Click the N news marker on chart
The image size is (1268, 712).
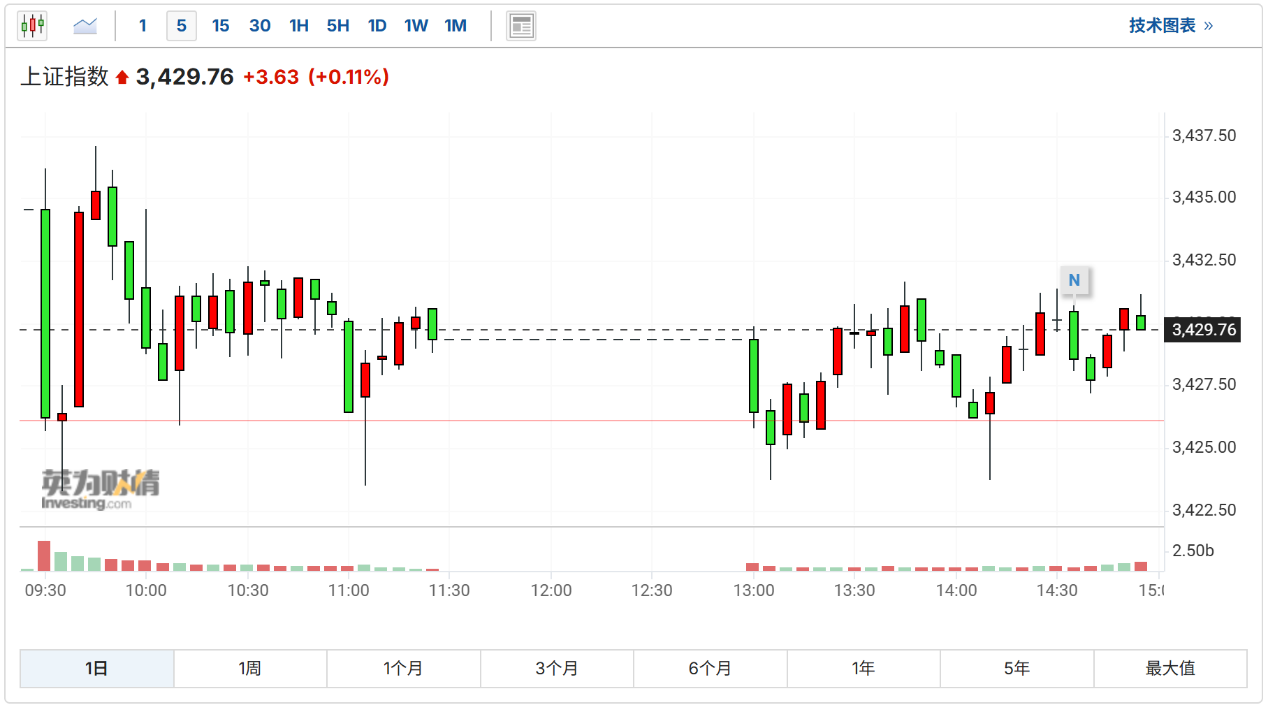point(1074,281)
